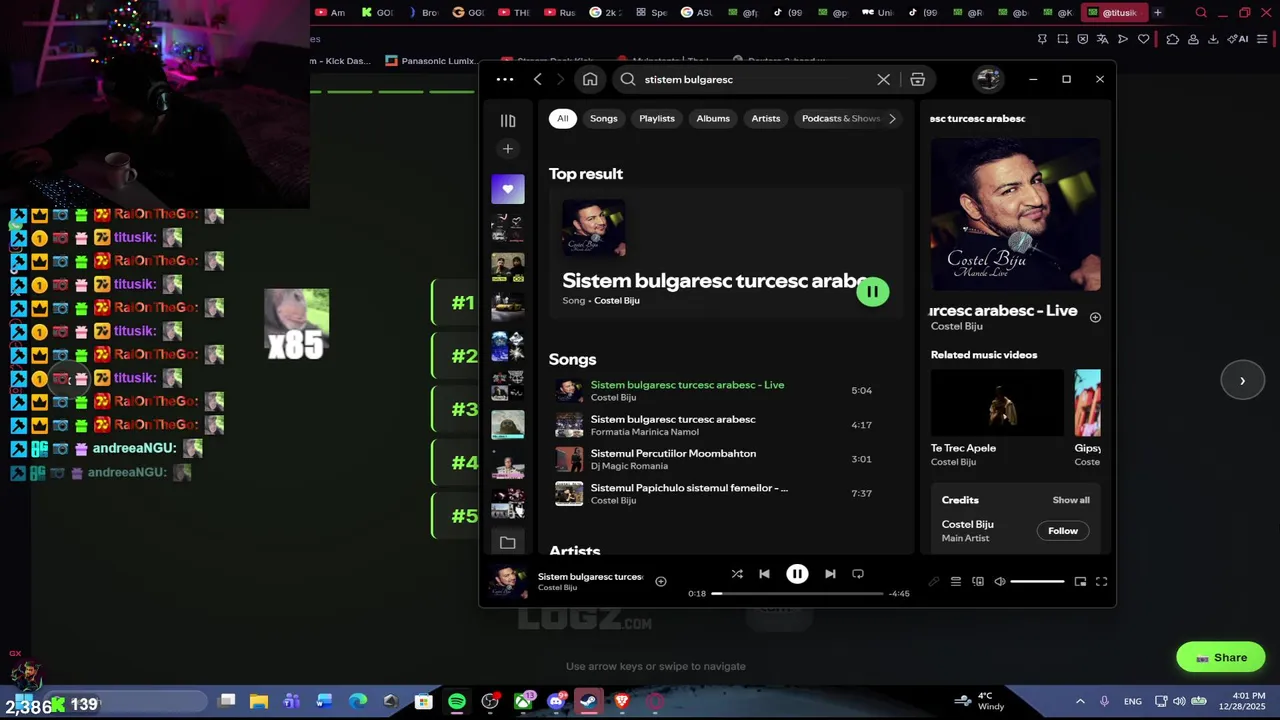Open folder icon at sidebar bottom
This screenshot has height=720, width=1280.
(508, 542)
